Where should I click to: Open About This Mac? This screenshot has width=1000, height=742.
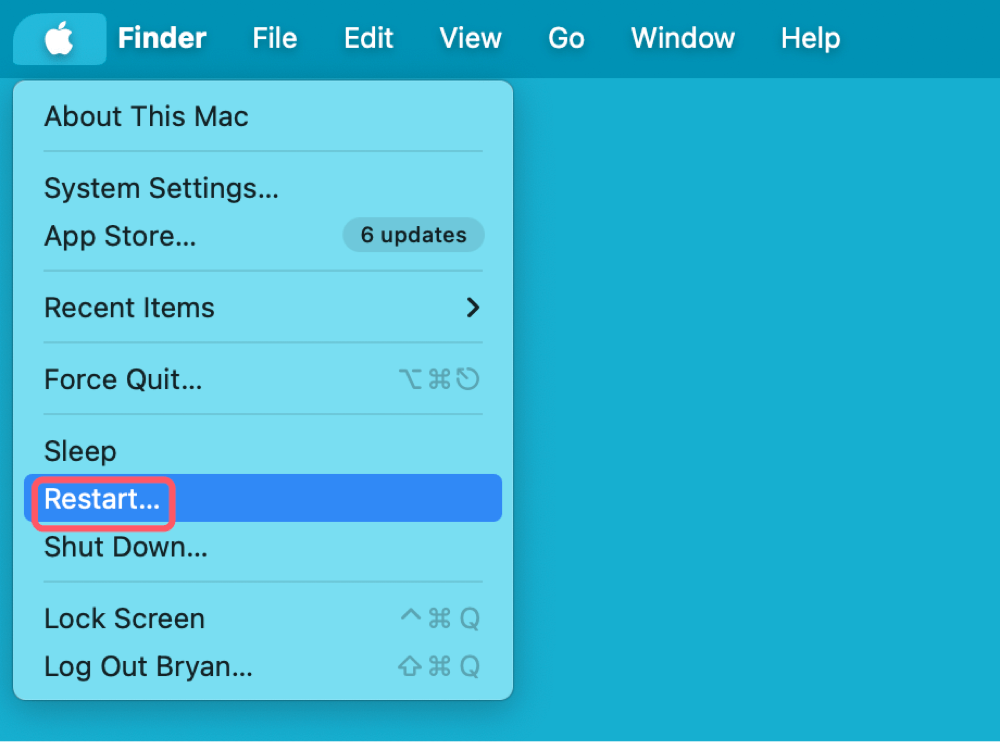point(146,117)
